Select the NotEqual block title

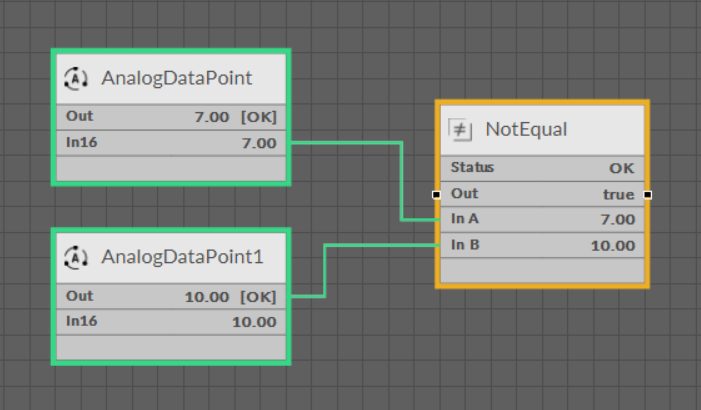pyautogui.click(x=525, y=129)
